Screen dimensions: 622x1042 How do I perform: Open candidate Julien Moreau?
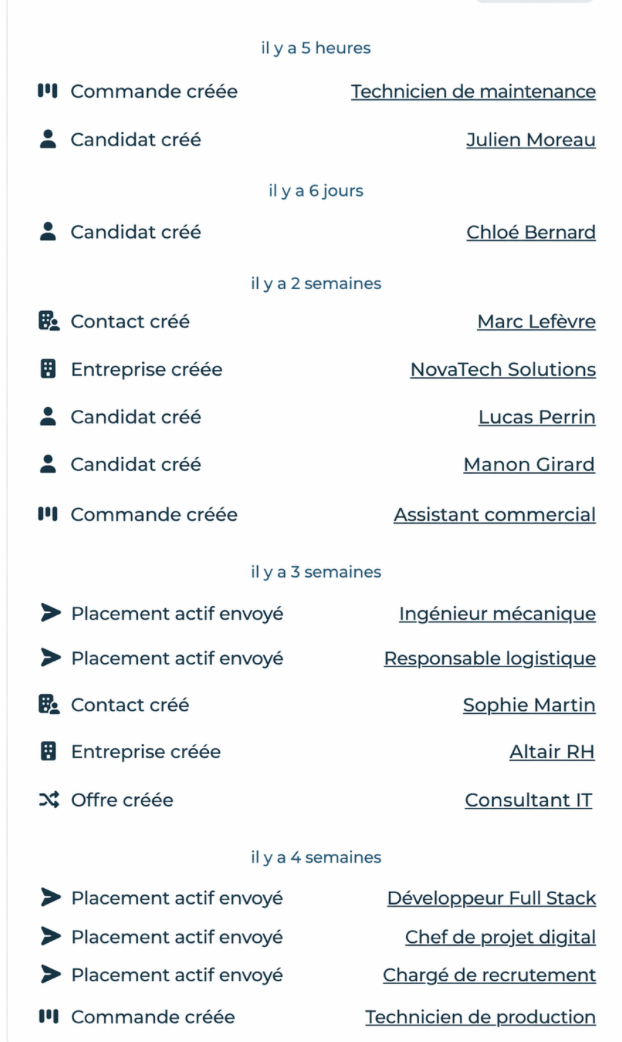(x=531, y=140)
